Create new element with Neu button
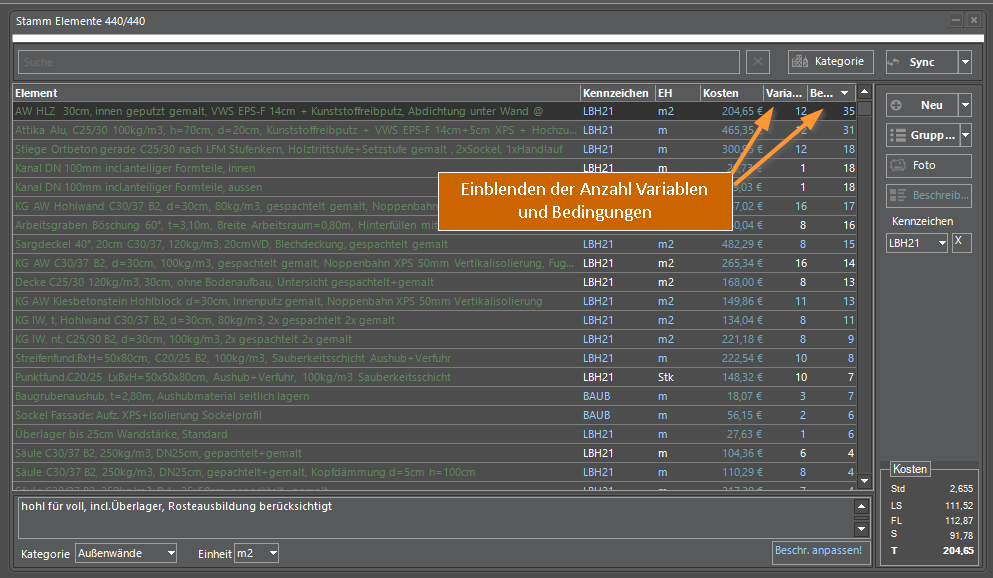 921,105
